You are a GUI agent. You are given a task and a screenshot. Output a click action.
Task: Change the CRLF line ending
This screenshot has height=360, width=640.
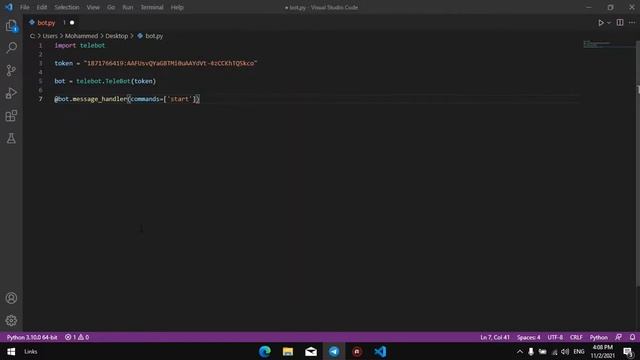click(576, 337)
